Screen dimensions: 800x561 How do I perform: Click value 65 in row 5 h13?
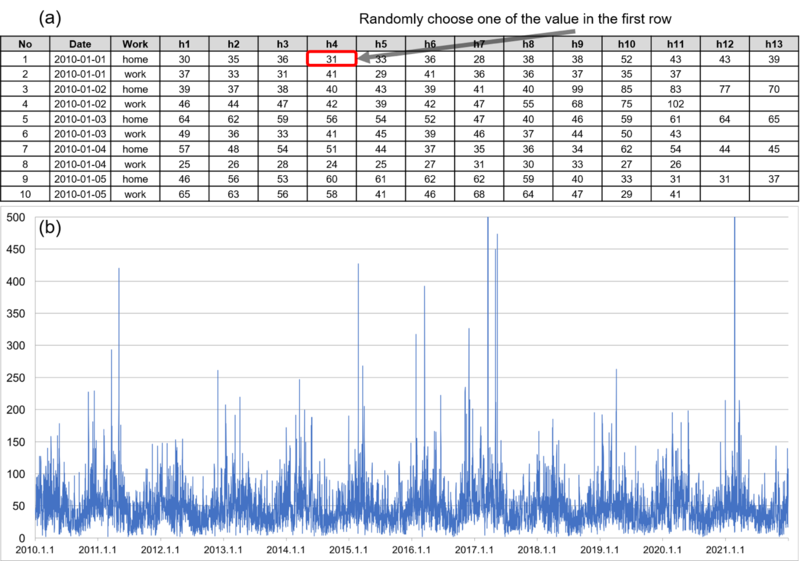pyautogui.click(x=773, y=119)
